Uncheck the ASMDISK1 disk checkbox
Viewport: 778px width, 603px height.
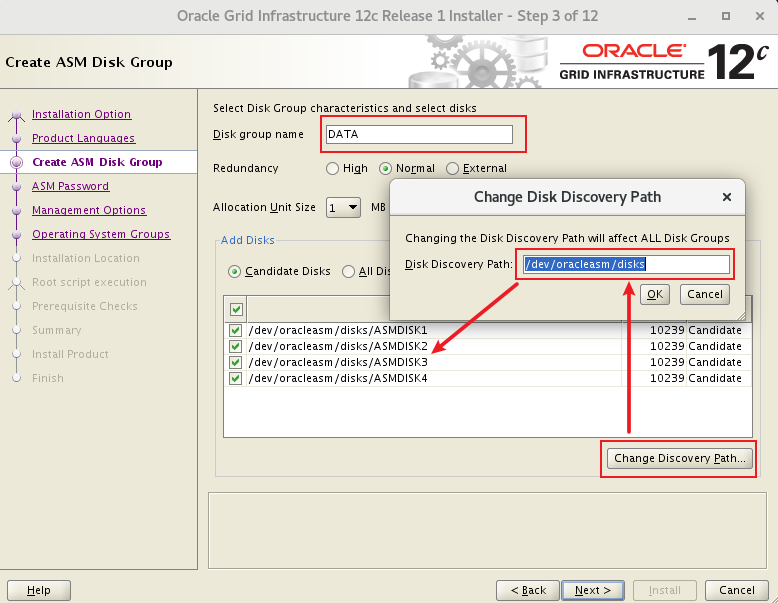[236, 330]
